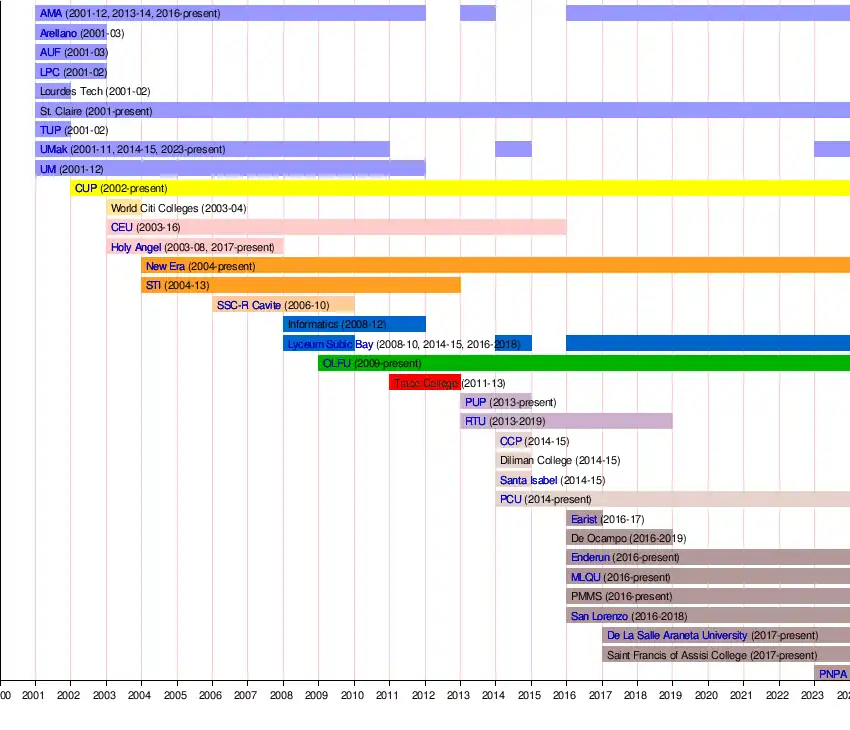Select the Informatics link
Image resolution: width=850 pixels, height=730 pixels.
313,325
